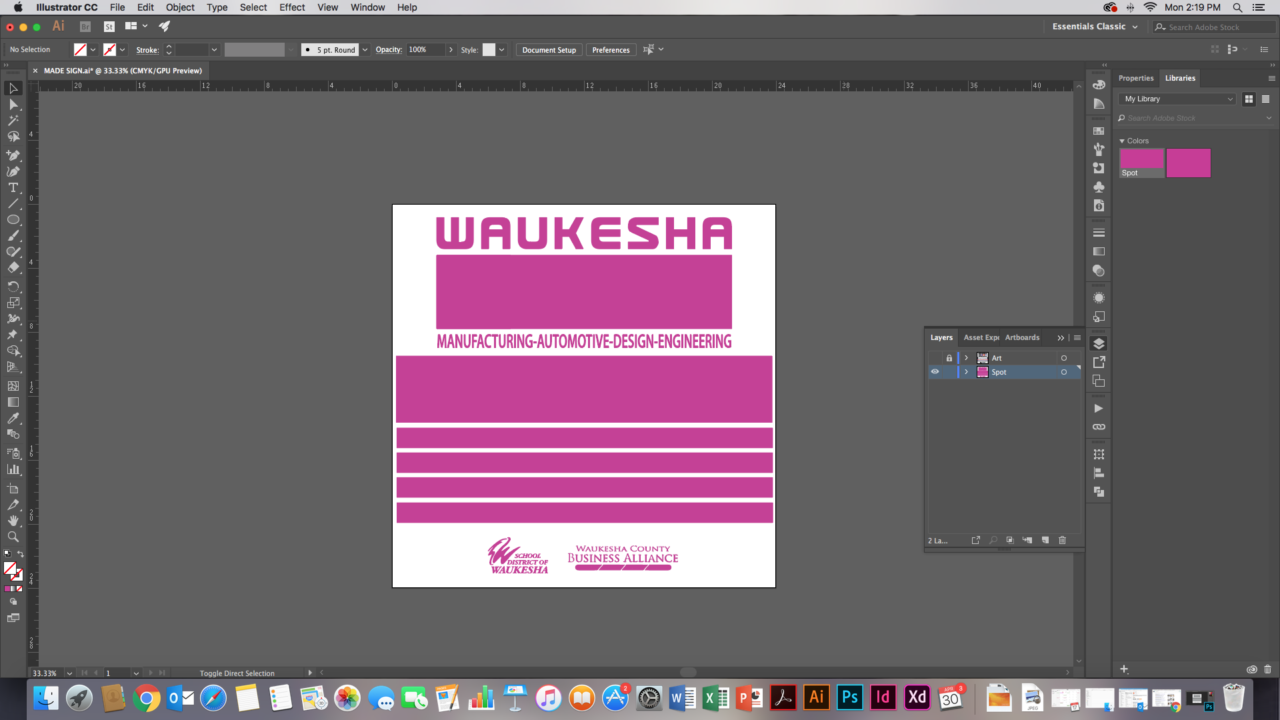Screen dimensions: 1280x720
Task: Select the Ellipse tool
Action: tap(13, 220)
